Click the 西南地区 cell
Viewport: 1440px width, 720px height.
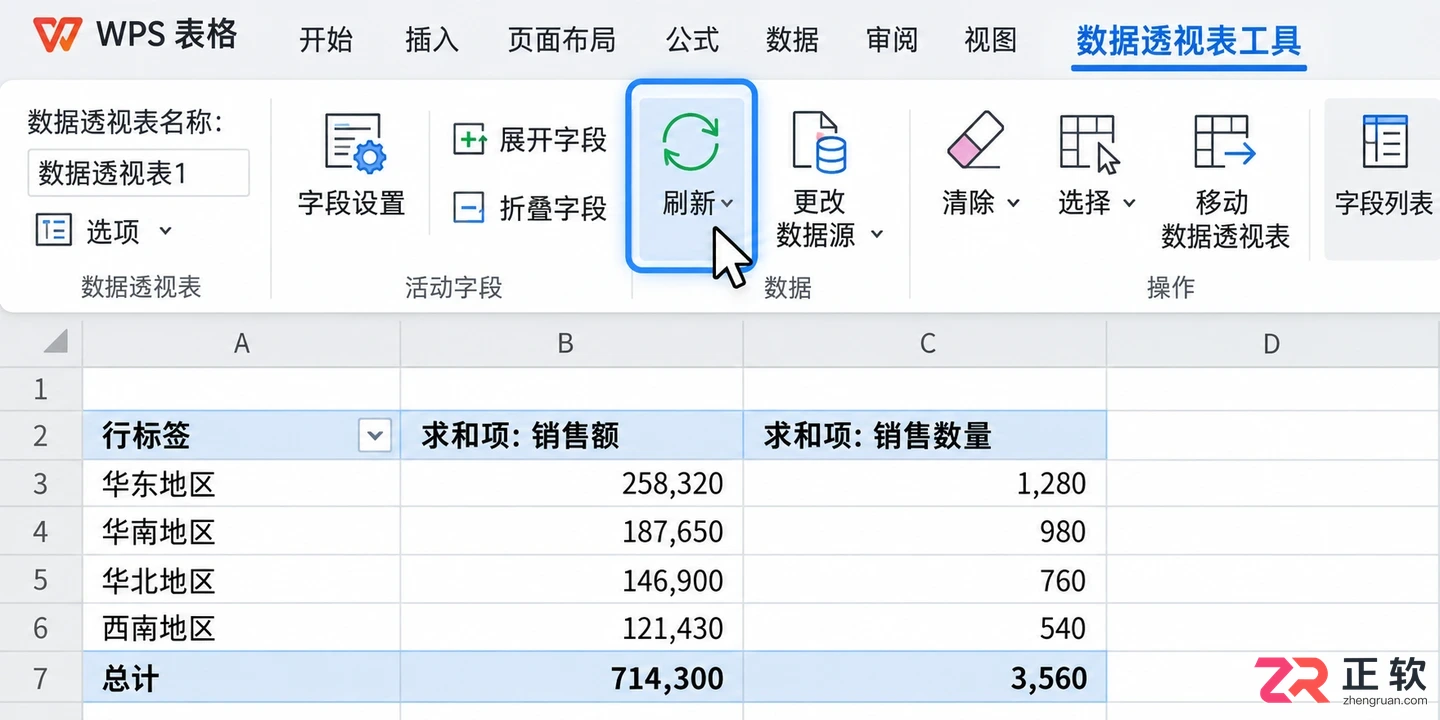(241, 628)
